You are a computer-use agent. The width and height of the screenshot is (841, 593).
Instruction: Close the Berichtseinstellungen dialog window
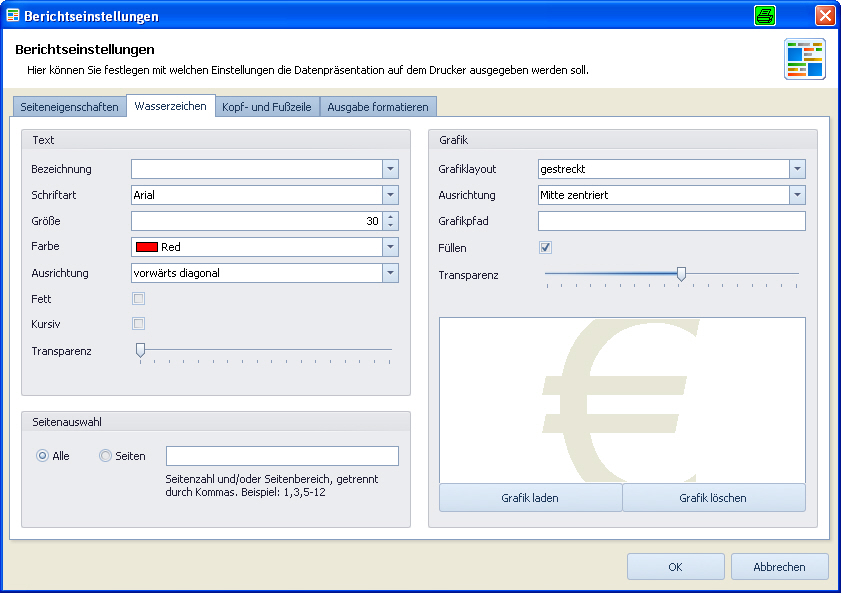click(x=825, y=16)
